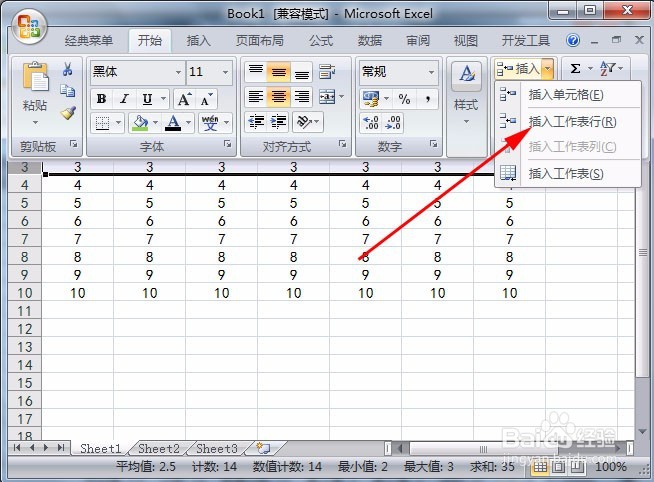Toggle top vertical alignment
This screenshot has width=654, height=482.
tap(256, 72)
